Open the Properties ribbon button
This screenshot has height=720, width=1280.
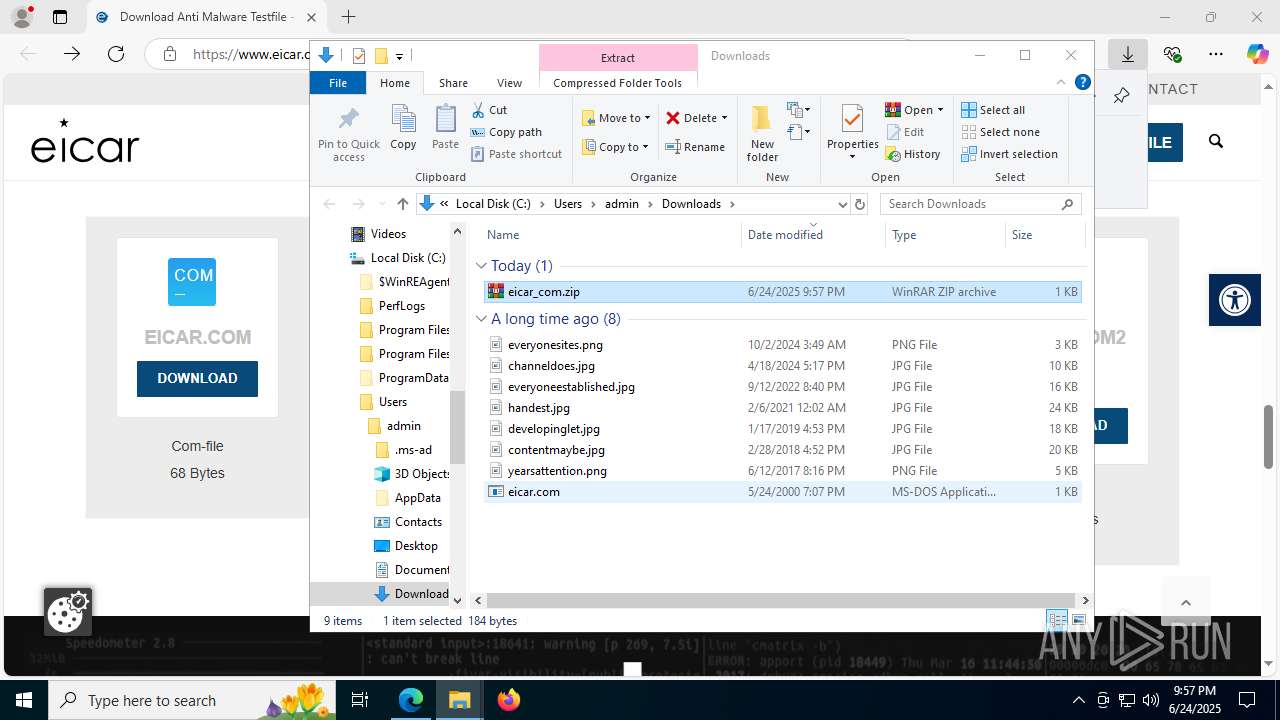point(852,133)
